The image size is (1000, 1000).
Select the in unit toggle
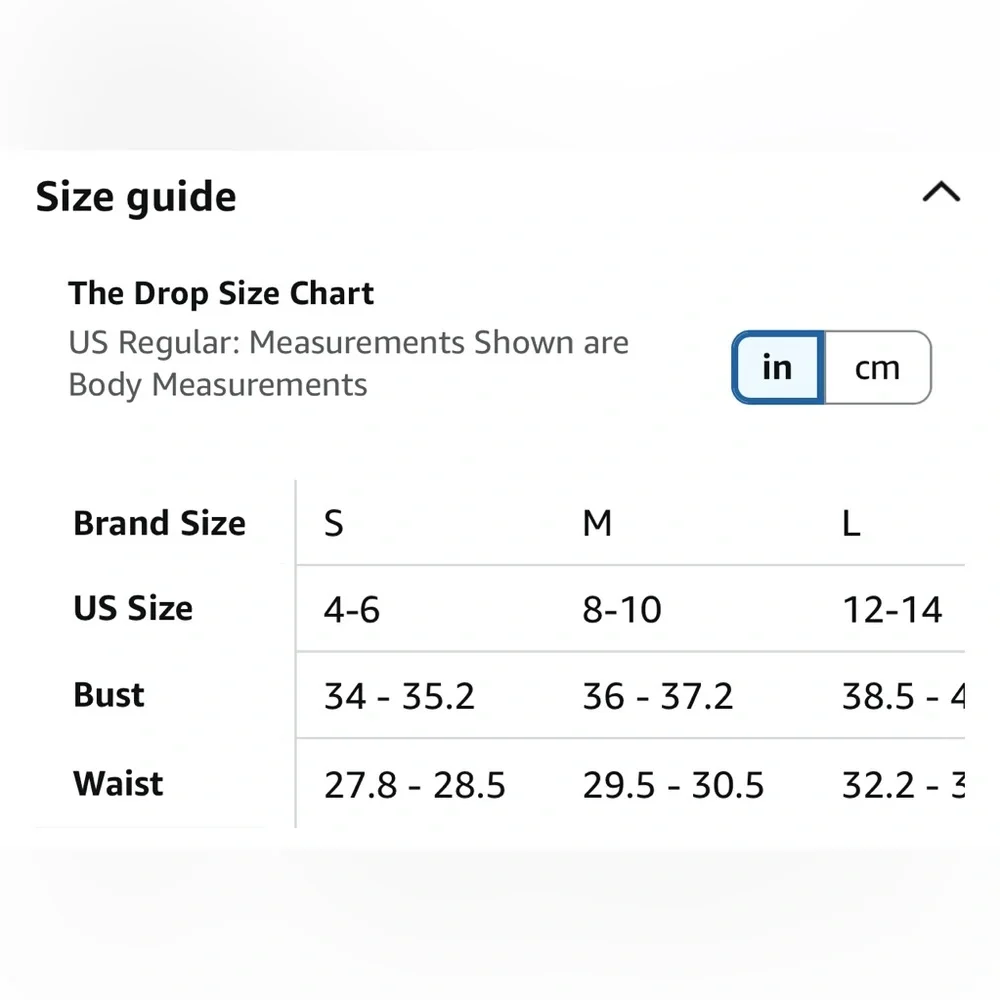778,367
